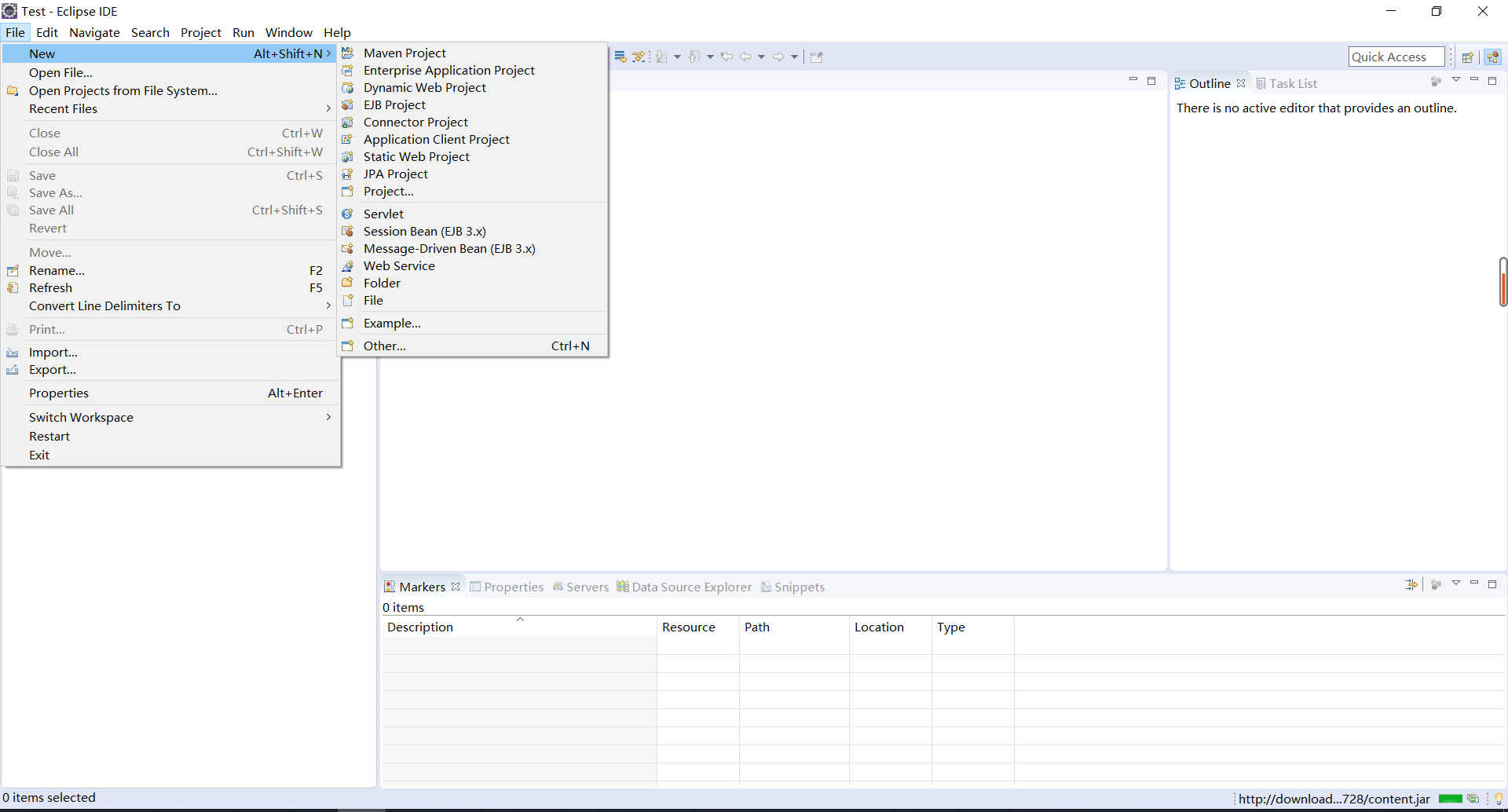Click the Pin Editor toolbar icon
1508x812 pixels.
817,57
